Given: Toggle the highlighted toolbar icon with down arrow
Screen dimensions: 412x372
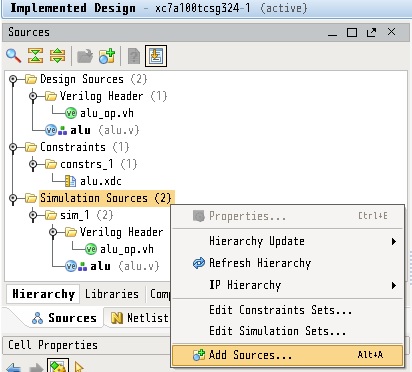Looking at the screenshot, I should (x=156, y=56).
